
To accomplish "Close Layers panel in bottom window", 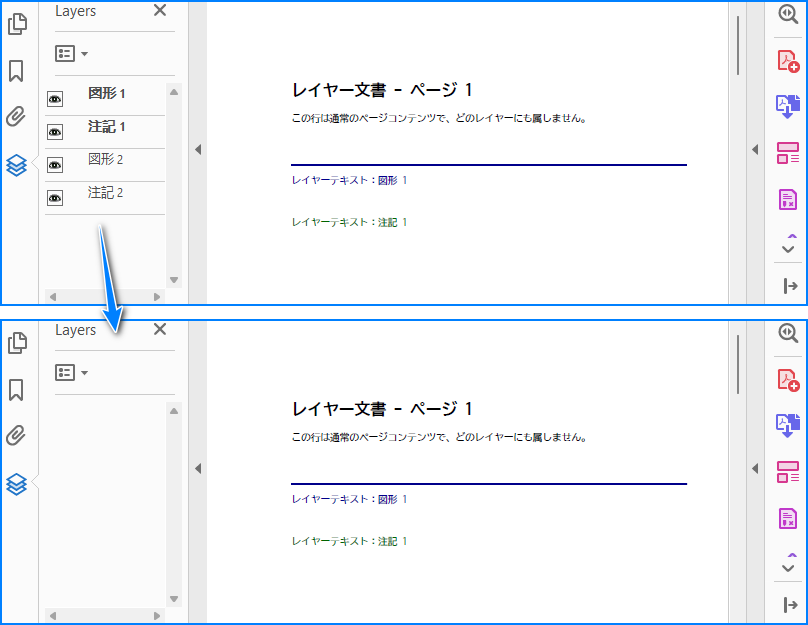I will 160,329.
